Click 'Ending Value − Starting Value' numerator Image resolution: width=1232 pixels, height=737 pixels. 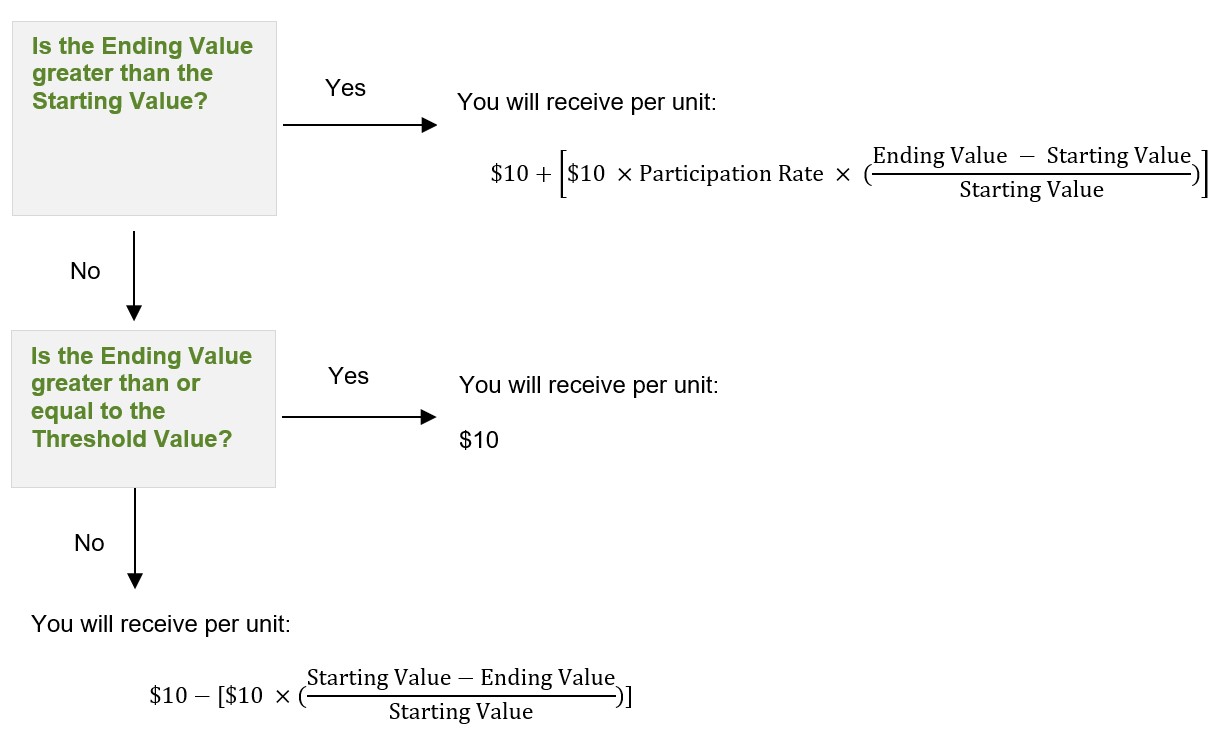pos(1032,156)
